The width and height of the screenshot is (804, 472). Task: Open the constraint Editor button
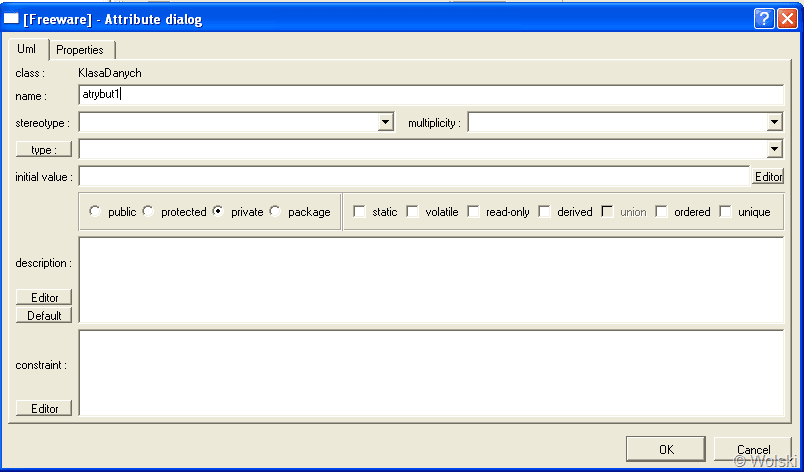tap(44, 408)
